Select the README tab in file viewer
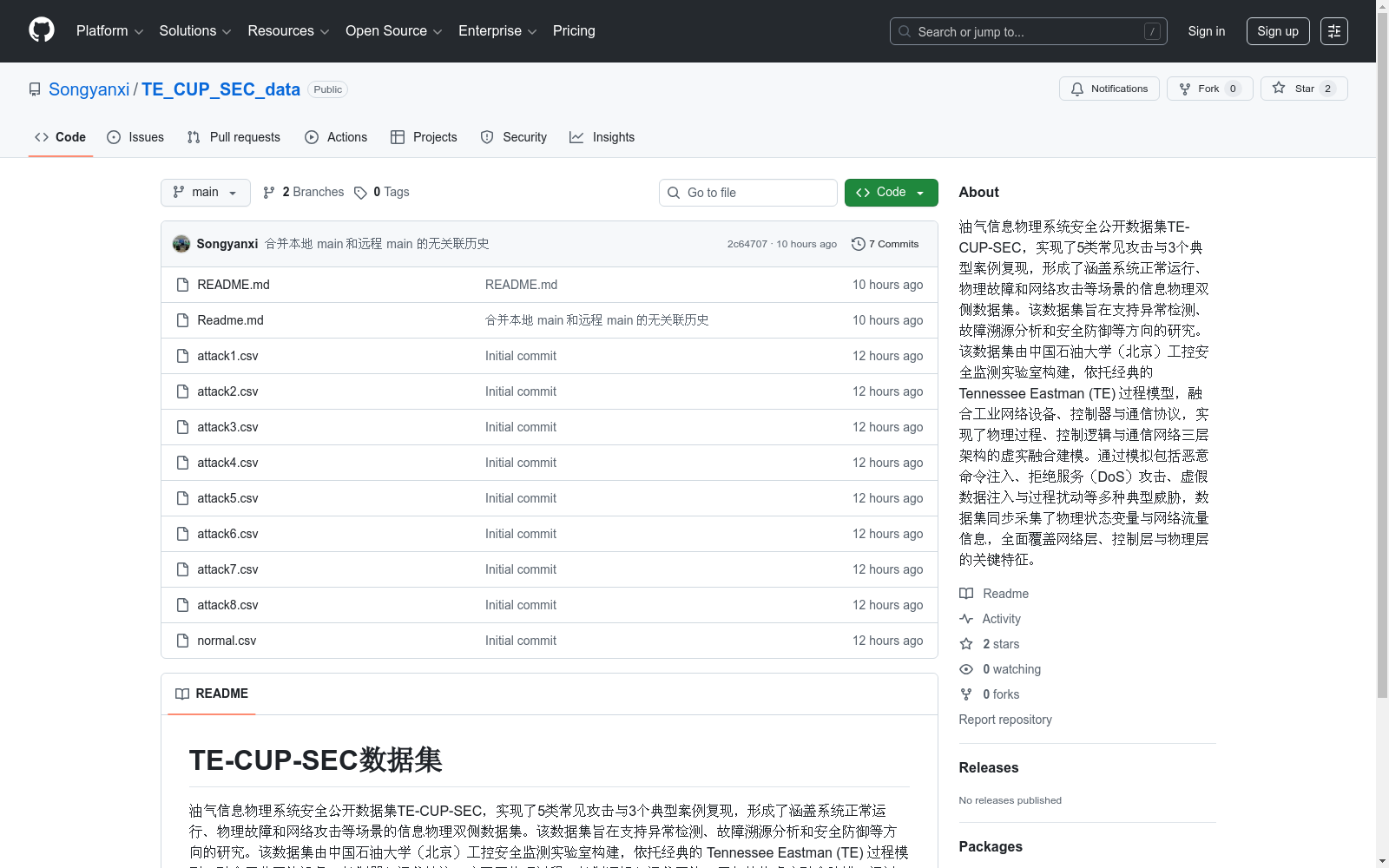This screenshot has height=868, width=1389. (x=212, y=694)
